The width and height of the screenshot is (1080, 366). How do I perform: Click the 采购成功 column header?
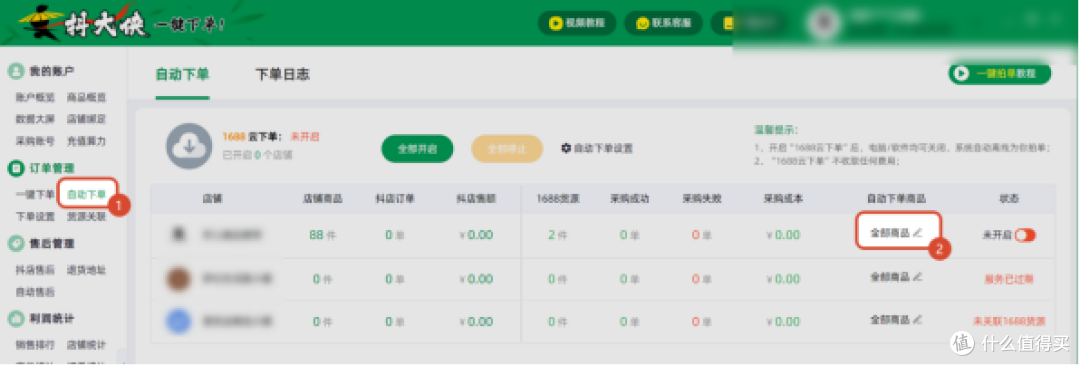point(629,199)
